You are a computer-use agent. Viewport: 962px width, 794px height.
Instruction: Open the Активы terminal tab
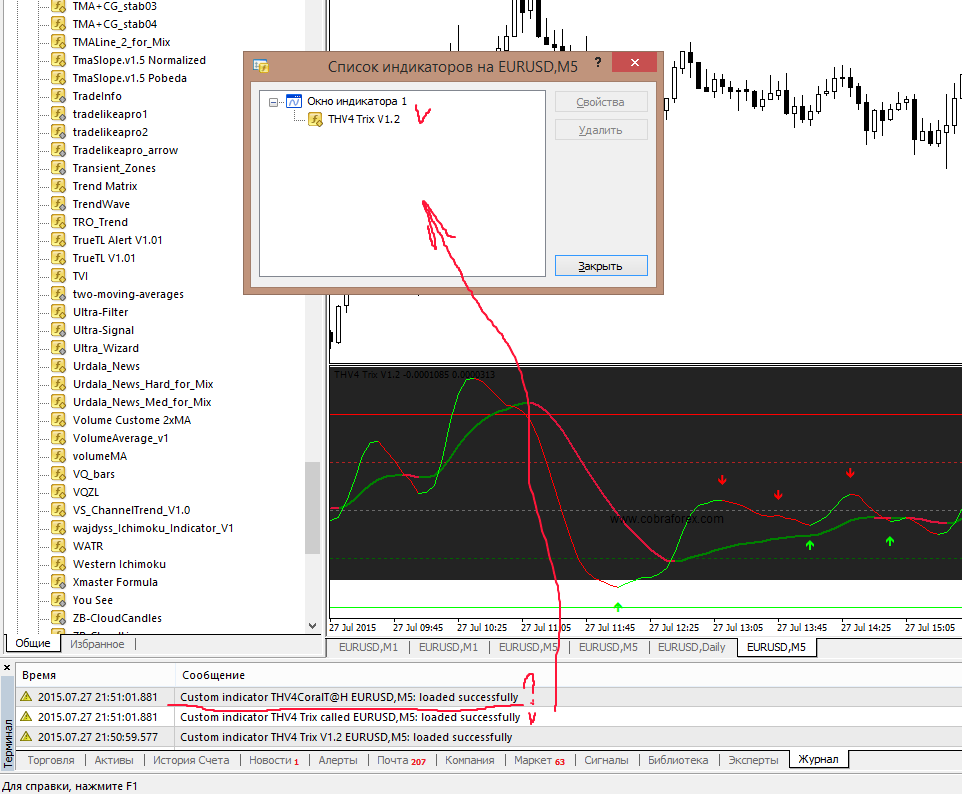click(x=114, y=760)
